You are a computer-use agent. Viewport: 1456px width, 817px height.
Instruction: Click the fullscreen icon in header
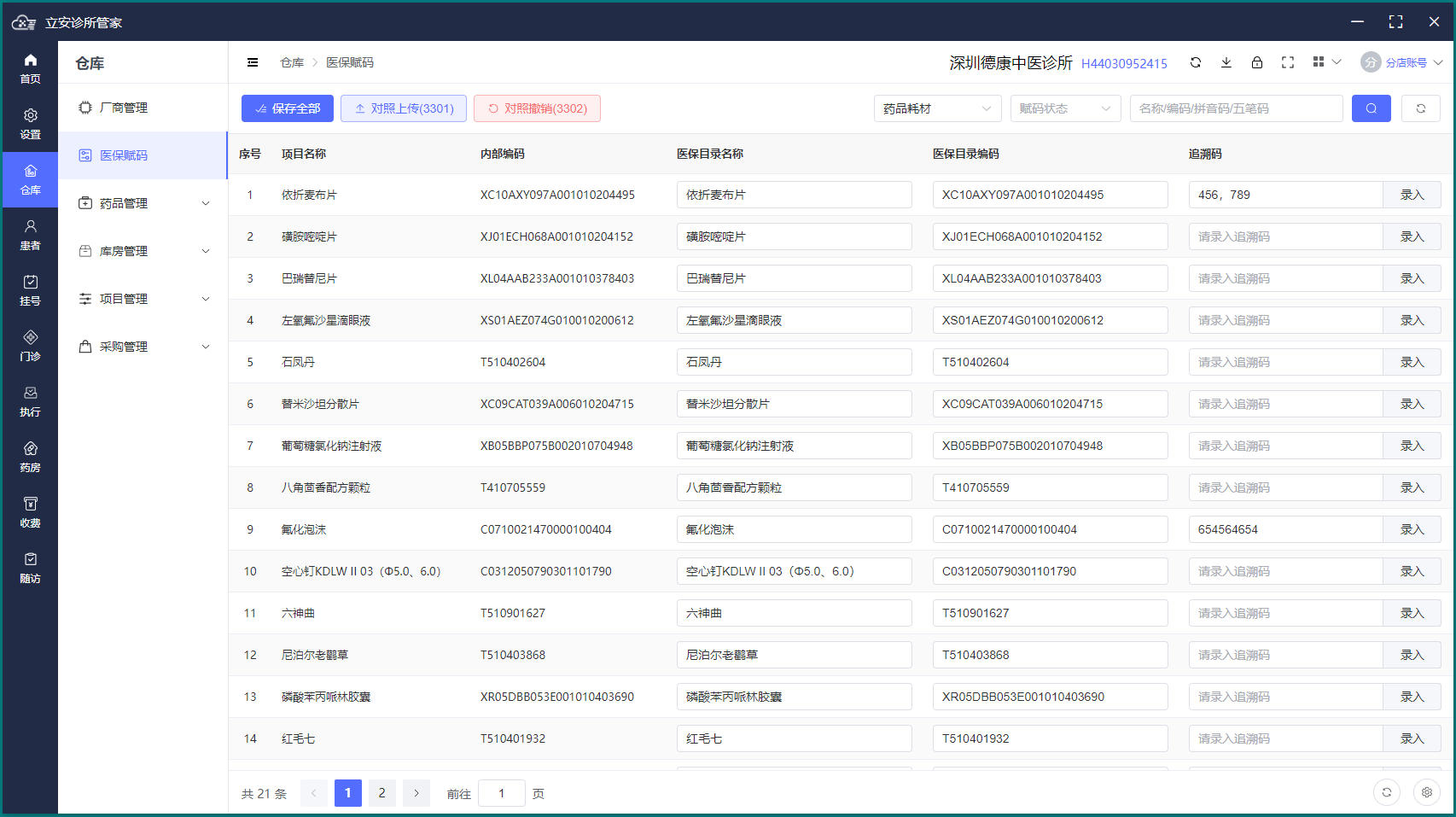pos(1288,62)
